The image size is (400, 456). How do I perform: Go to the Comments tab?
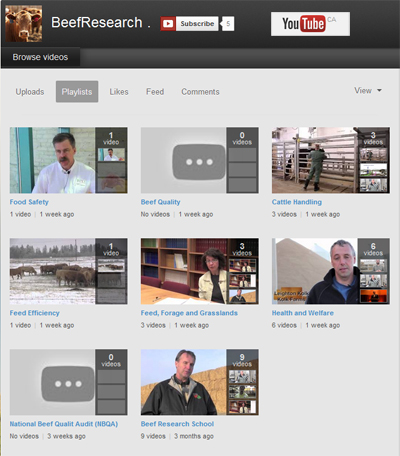click(200, 92)
